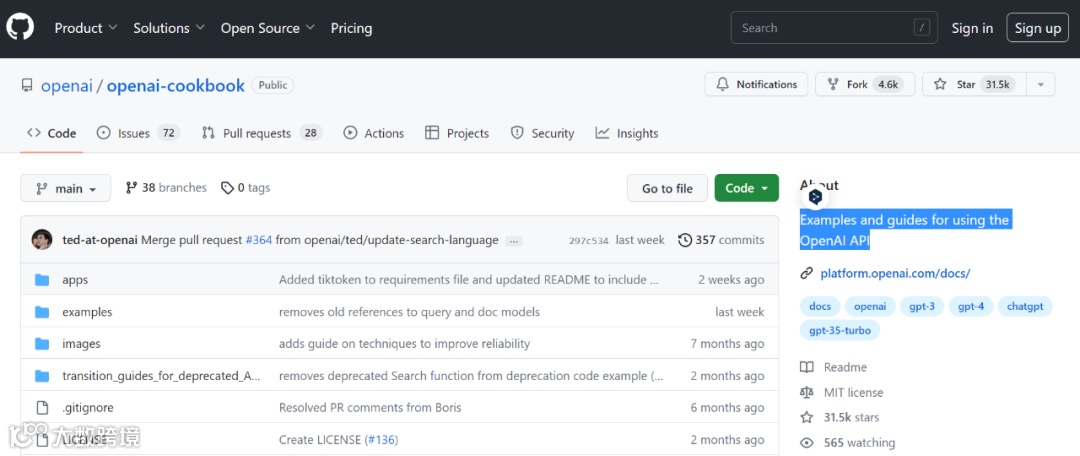Click the 0 tags link

pyautogui.click(x=246, y=188)
